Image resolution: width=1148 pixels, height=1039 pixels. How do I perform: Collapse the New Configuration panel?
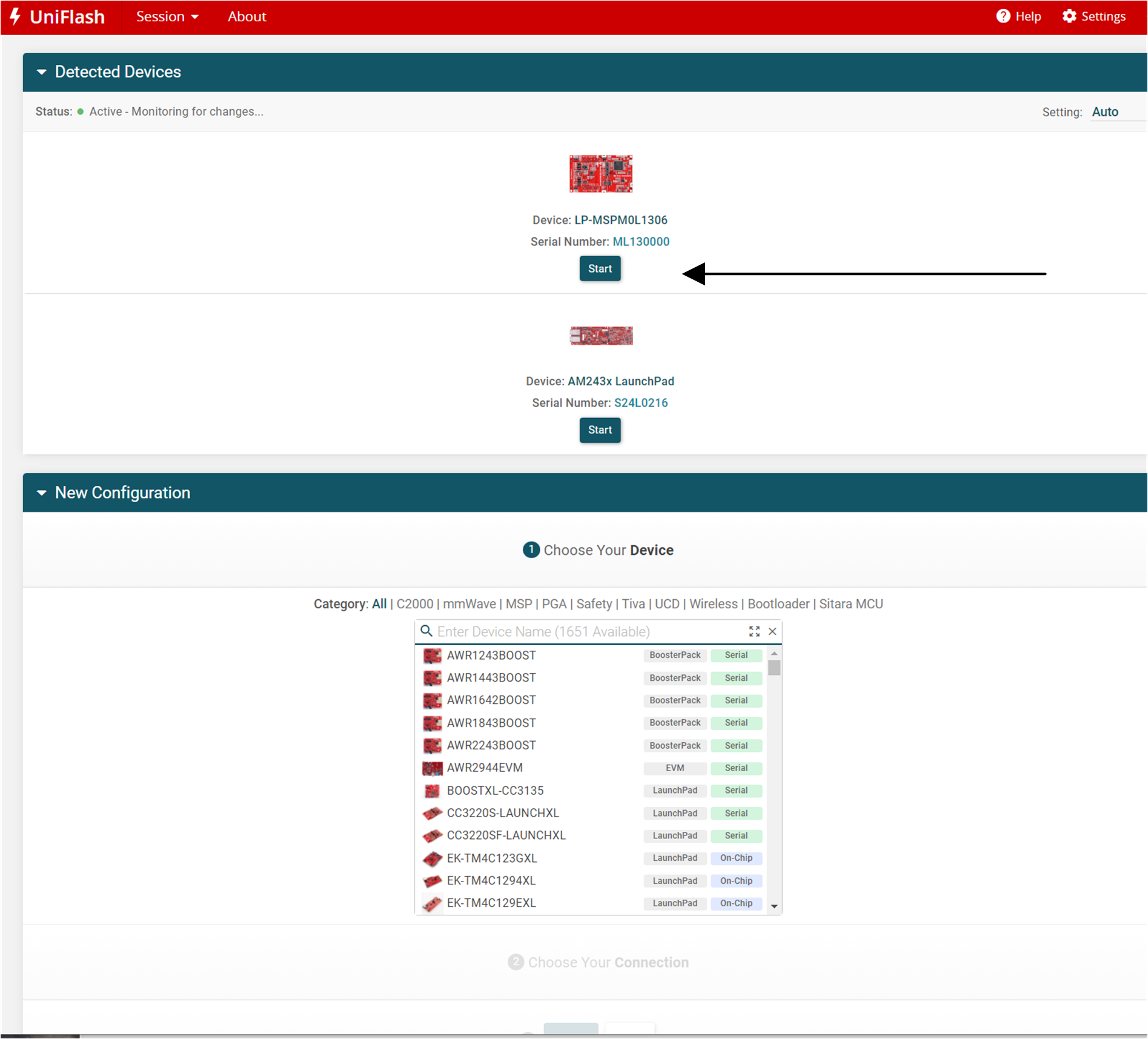pos(41,493)
